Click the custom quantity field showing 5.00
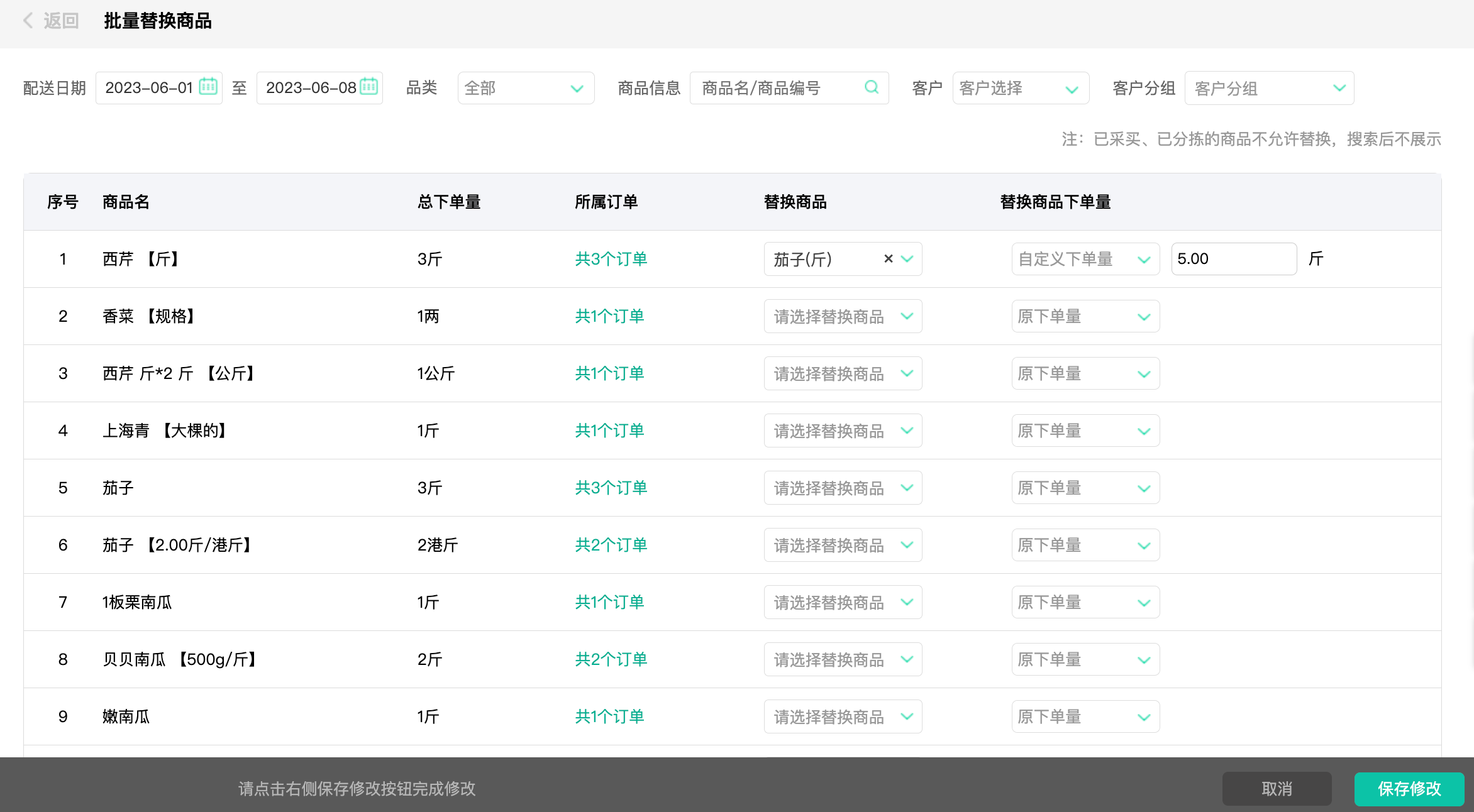 1233,259
